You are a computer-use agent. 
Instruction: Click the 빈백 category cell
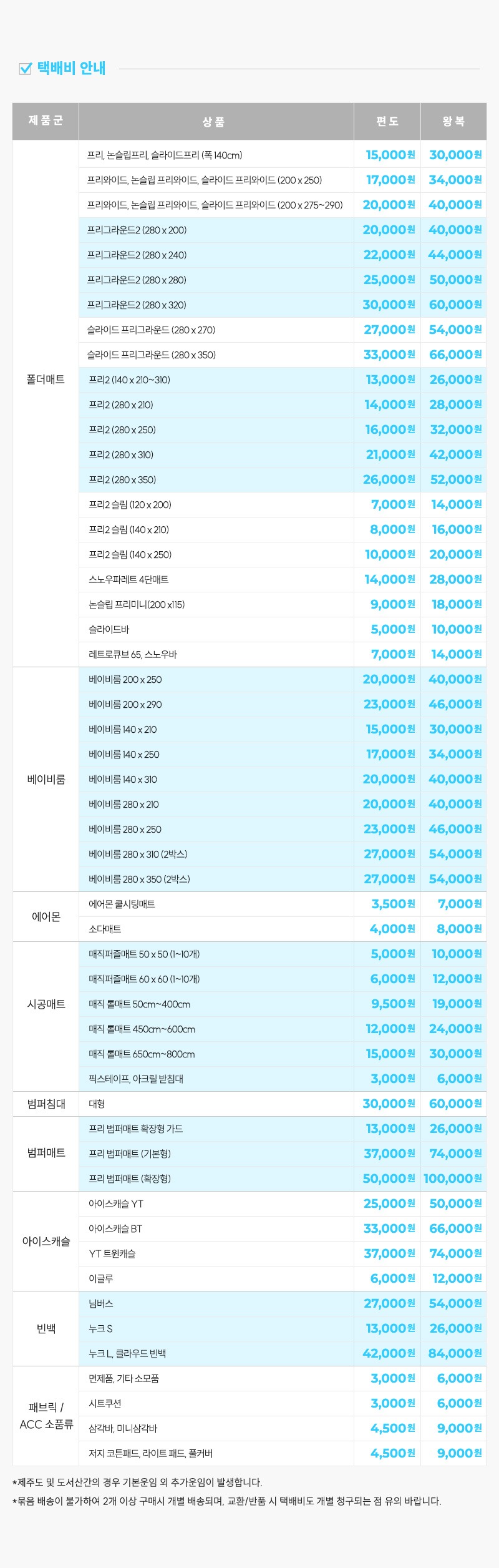tap(46, 1328)
